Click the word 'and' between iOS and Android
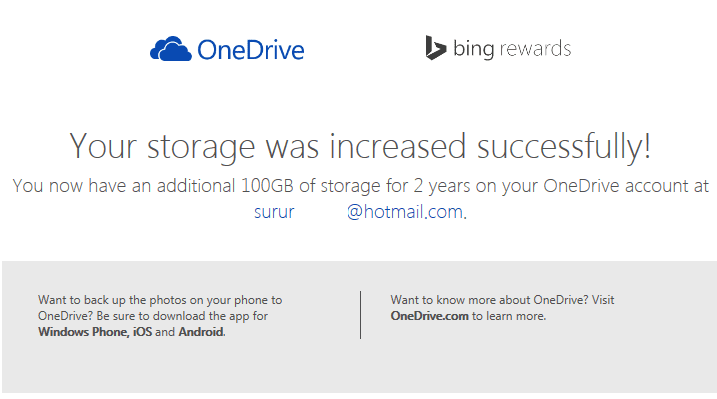 click(165, 332)
